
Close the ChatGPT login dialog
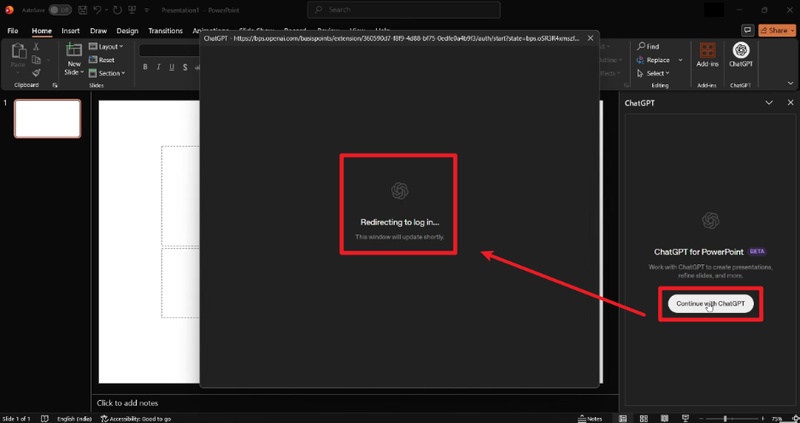[590, 38]
